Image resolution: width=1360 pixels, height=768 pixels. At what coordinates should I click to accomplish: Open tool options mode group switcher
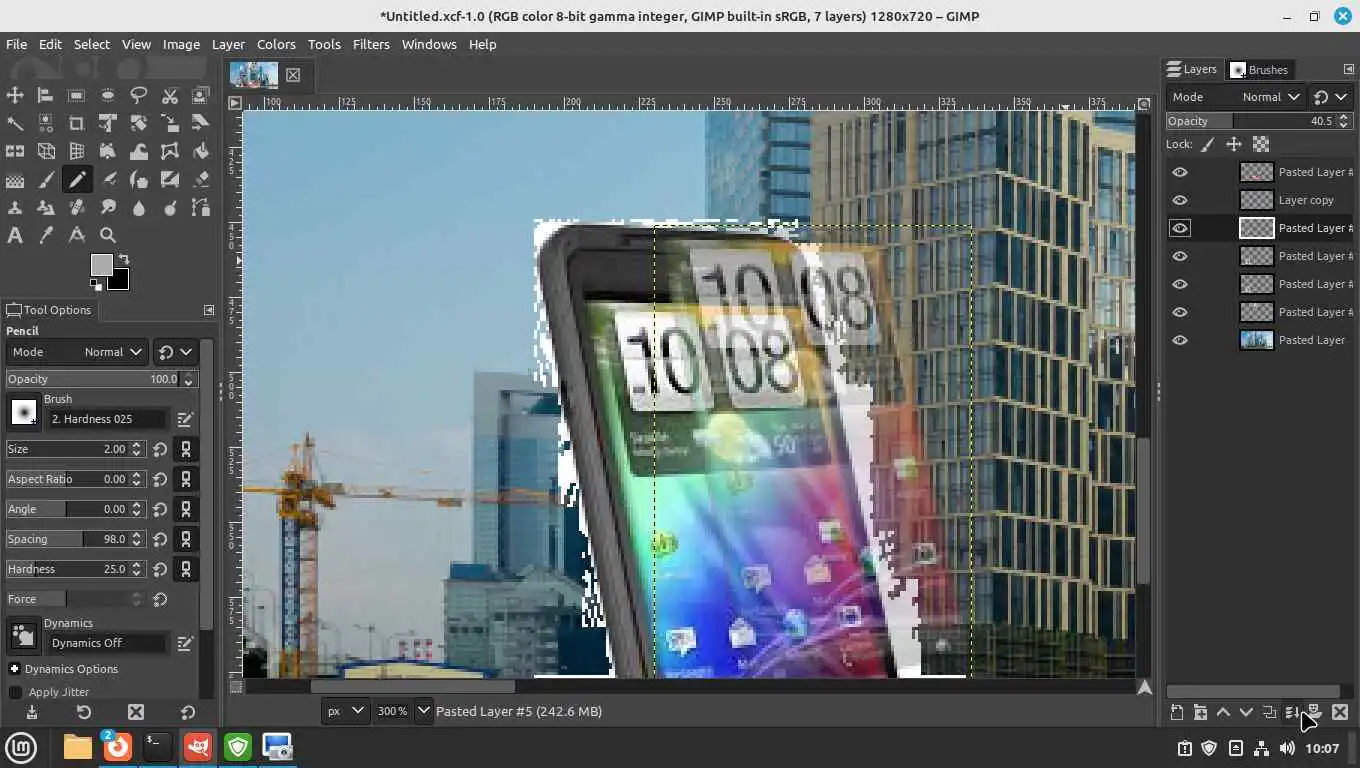pyautogui.click(x=175, y=352)
